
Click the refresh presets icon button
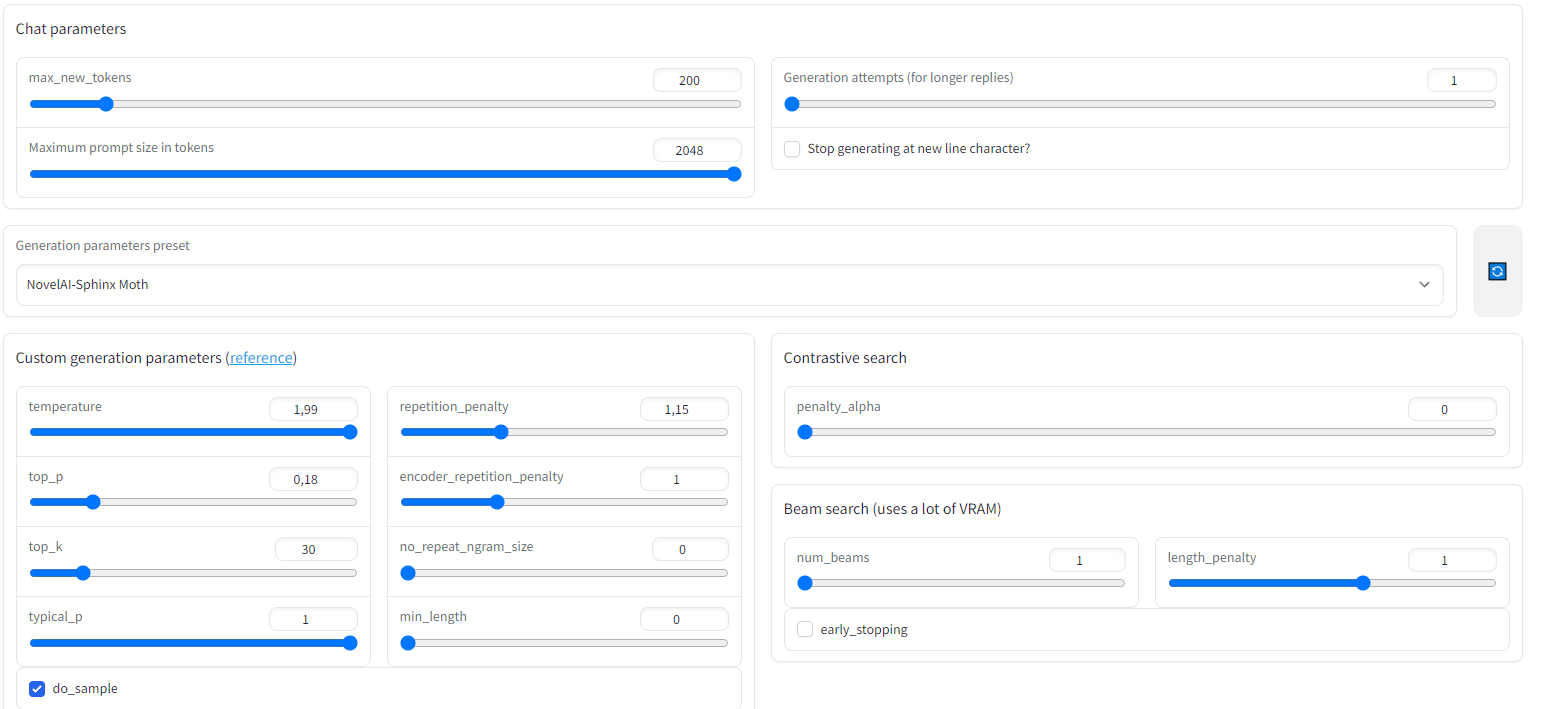[x=1497, y=271]
